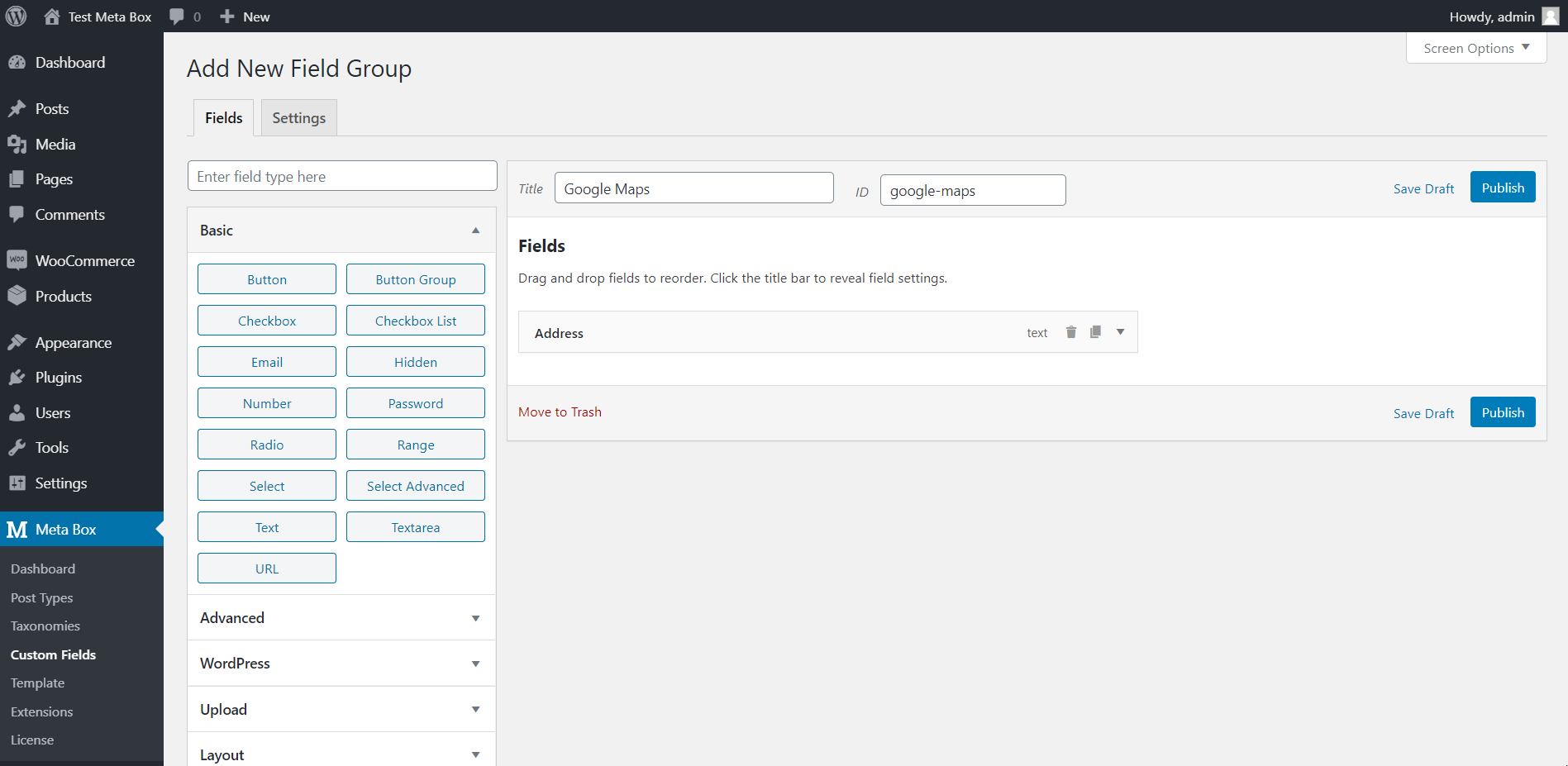Click the plus icon beside New

[x=227, y=17]
